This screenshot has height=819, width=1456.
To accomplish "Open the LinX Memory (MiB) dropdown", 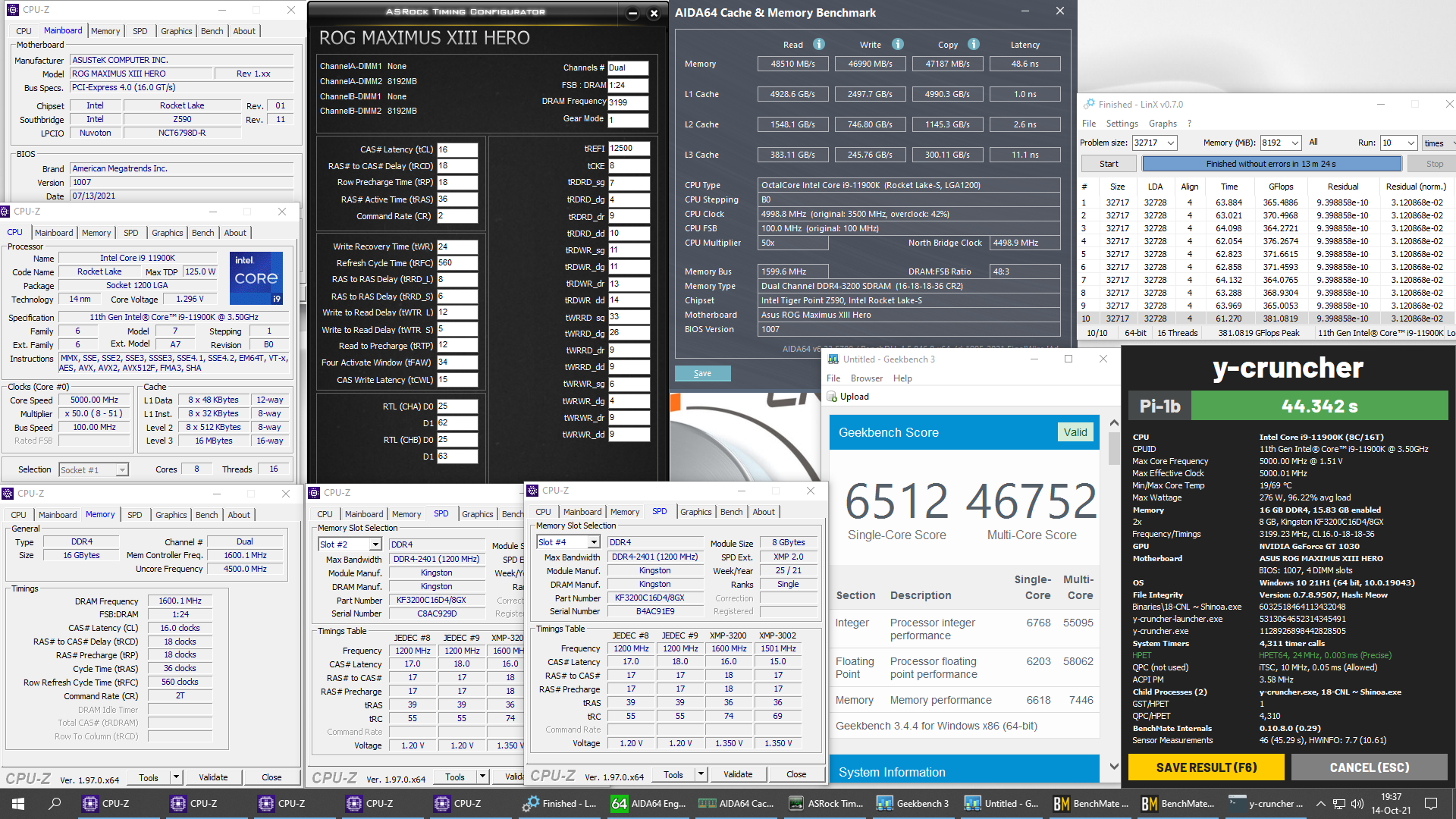I will [1295, 143].
